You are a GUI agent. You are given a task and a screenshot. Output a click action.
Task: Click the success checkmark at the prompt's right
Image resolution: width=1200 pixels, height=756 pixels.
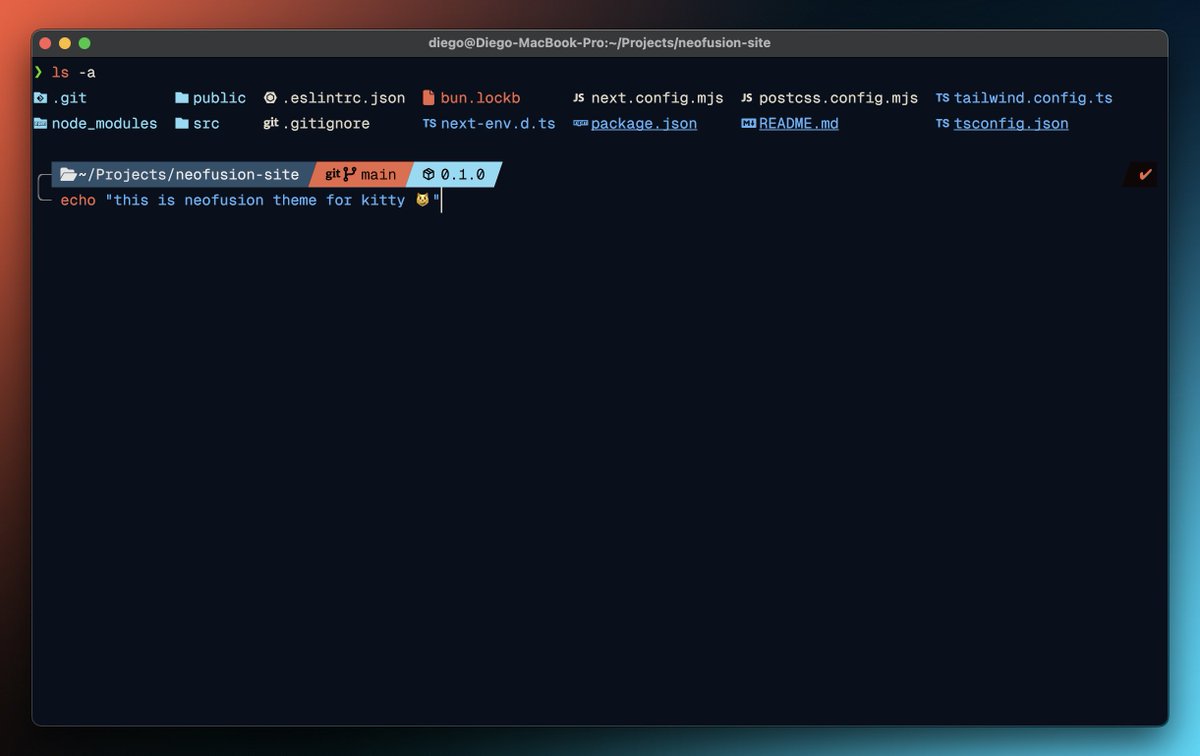tap(1142, 173)
